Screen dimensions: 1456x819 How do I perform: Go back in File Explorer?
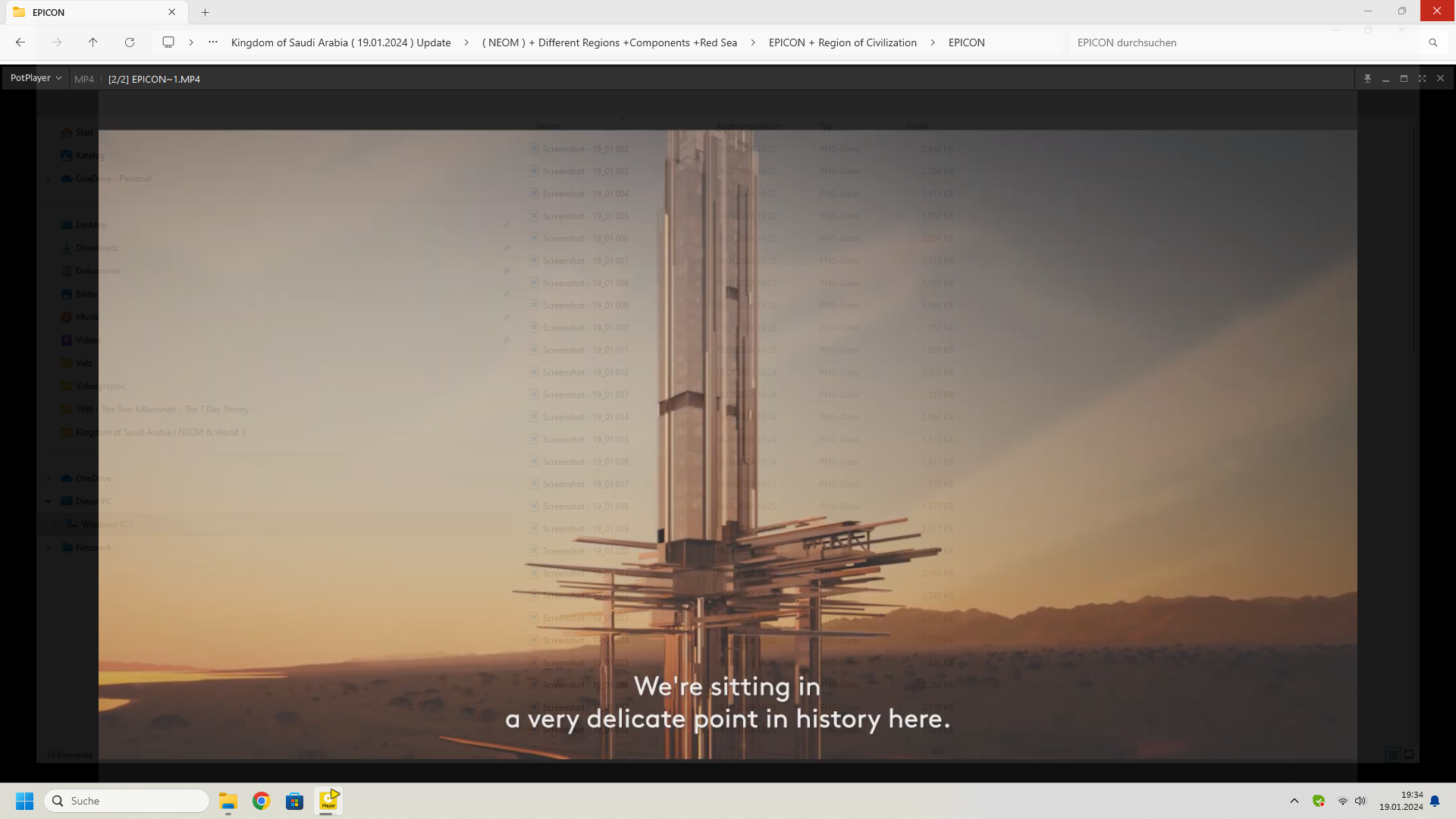point(20,42)
